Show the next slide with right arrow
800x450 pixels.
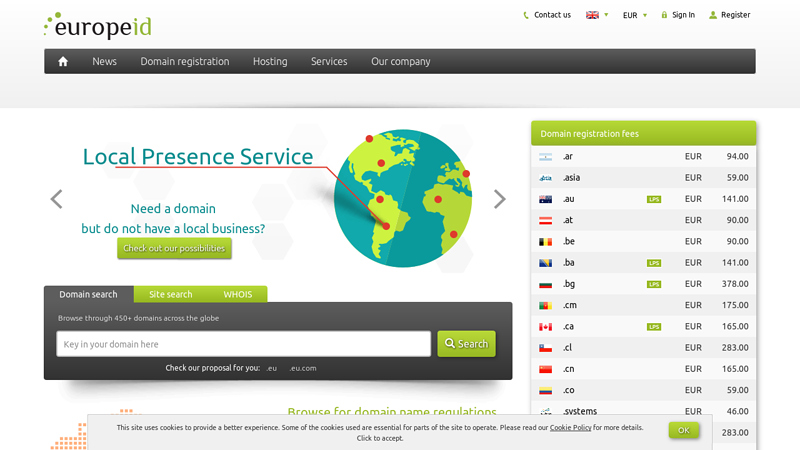(x=500, y=199)
